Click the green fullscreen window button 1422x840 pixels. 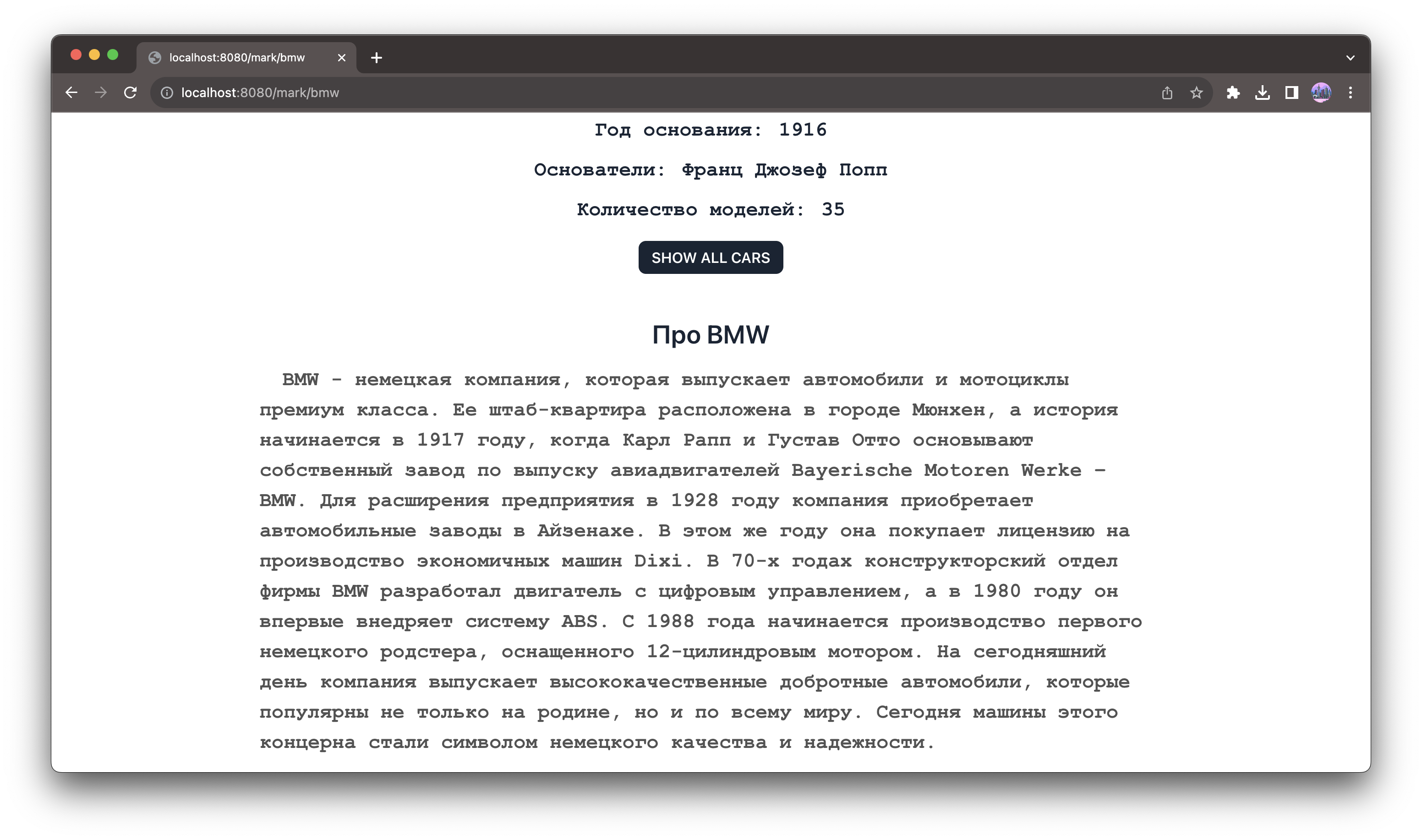coord(113,55)
